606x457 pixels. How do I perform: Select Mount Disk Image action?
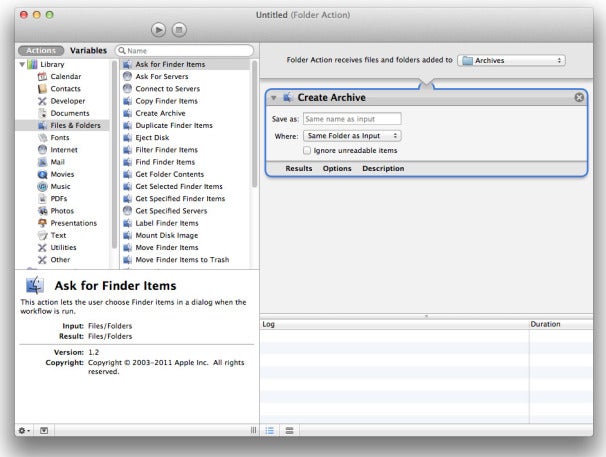[x=185, y=235]
